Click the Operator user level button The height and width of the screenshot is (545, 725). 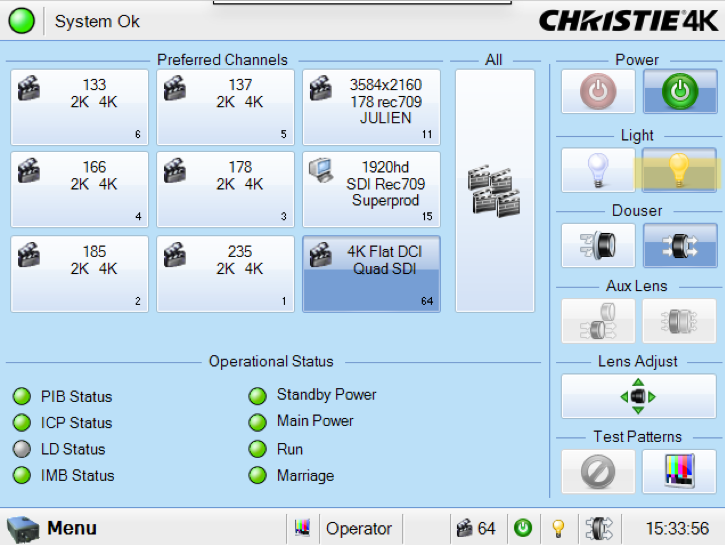[358, 528]
